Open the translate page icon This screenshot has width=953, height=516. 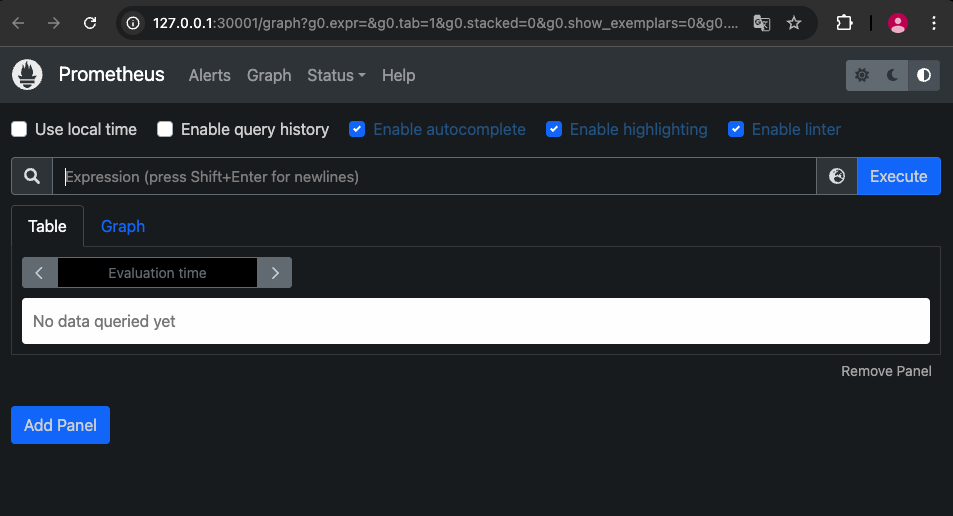coord(762,23)
